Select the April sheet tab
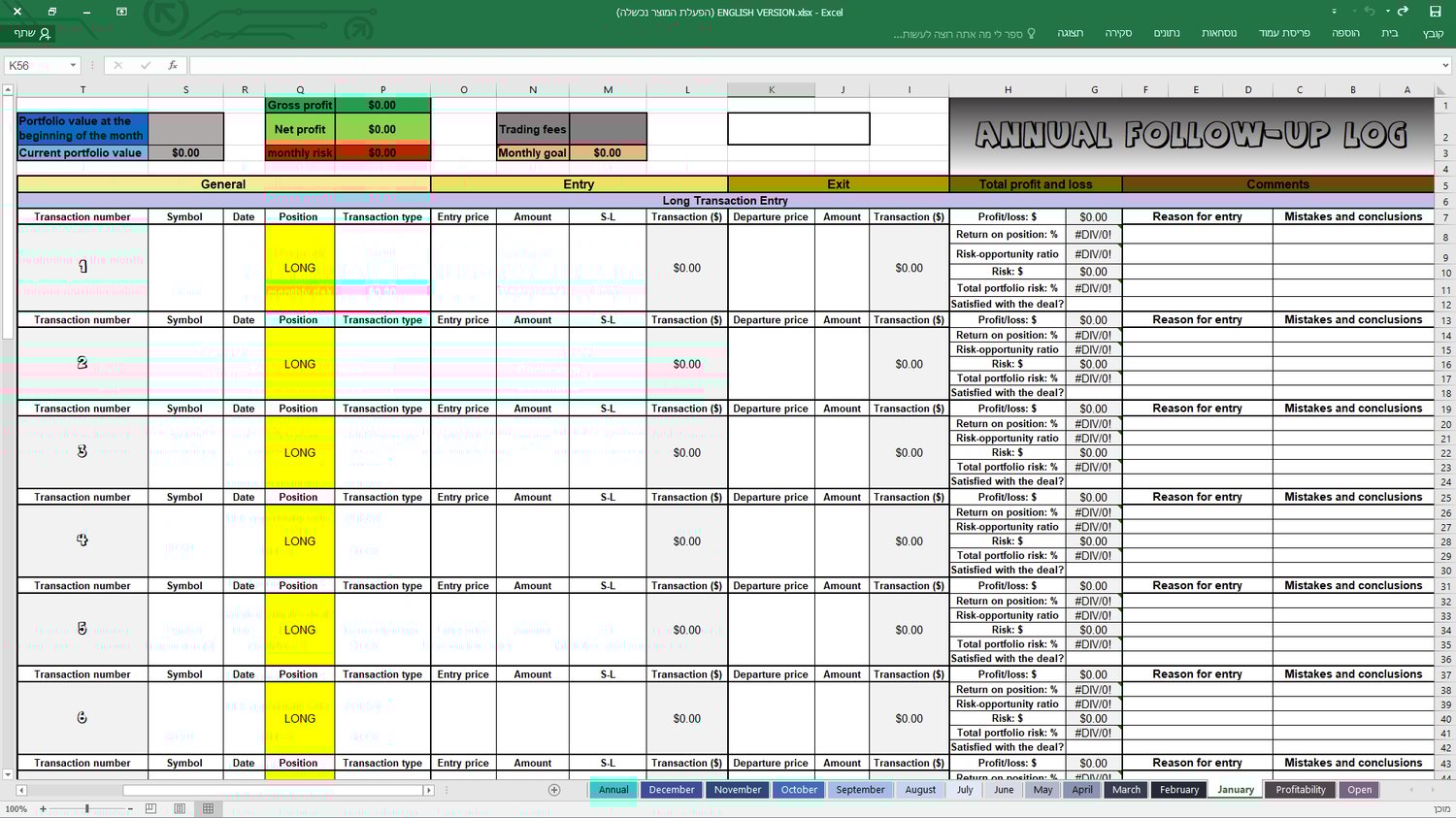Viewport: 1456px width, 818px height. 1082,790
